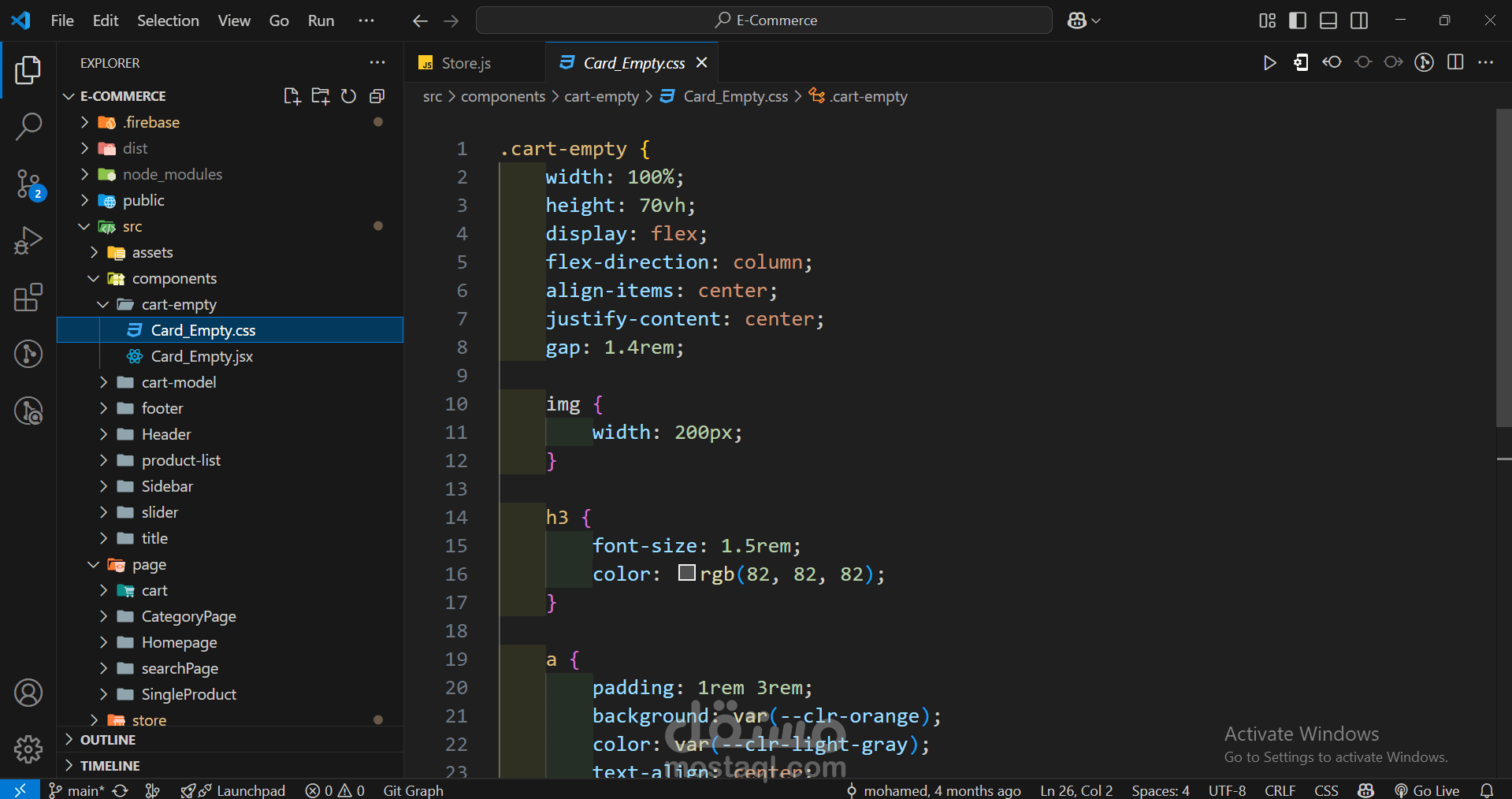Click Git Graph in status bar
The height and width of the screenshot is (799, 1512).
point(413,790)
